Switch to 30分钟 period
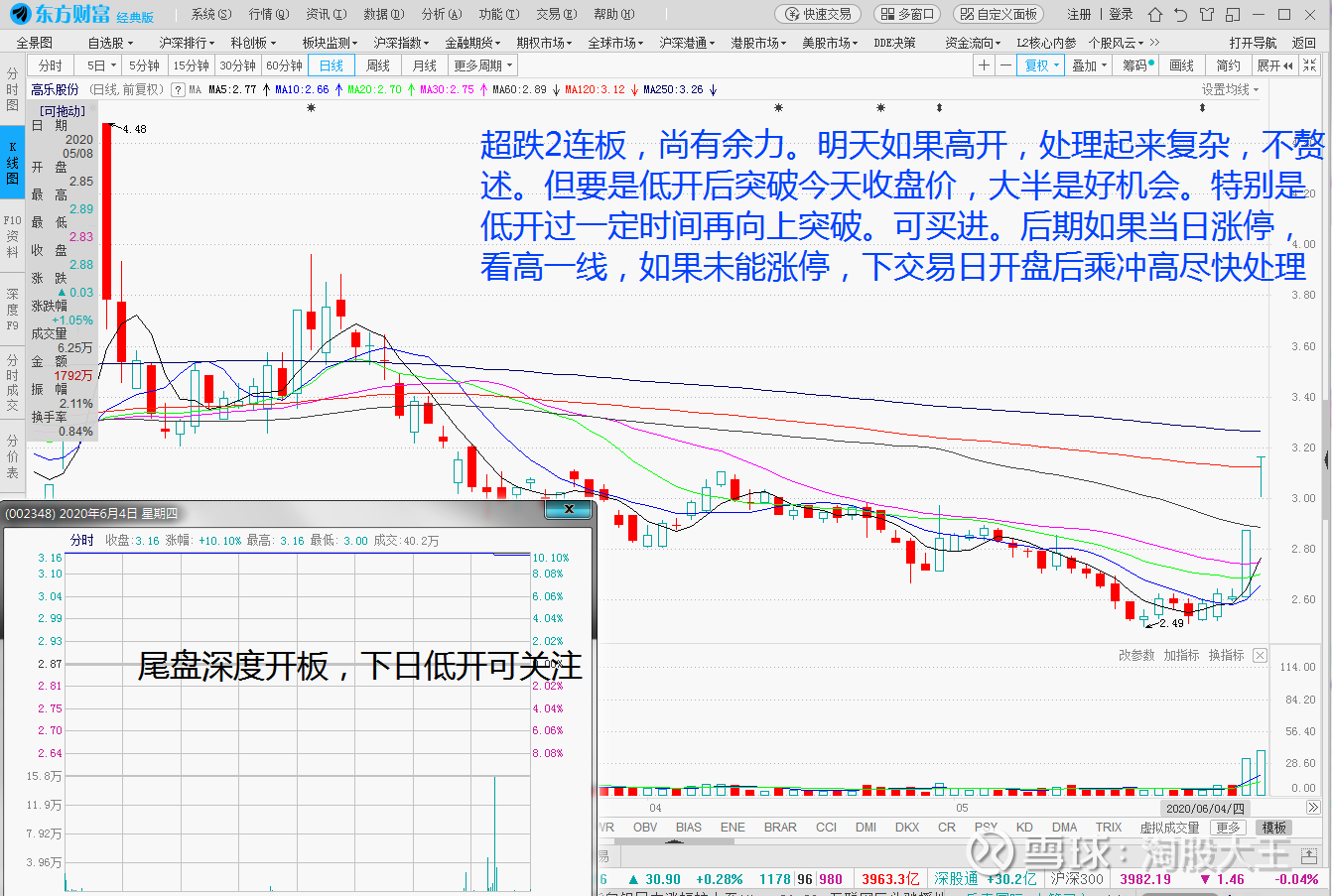 tap(238, 65)
